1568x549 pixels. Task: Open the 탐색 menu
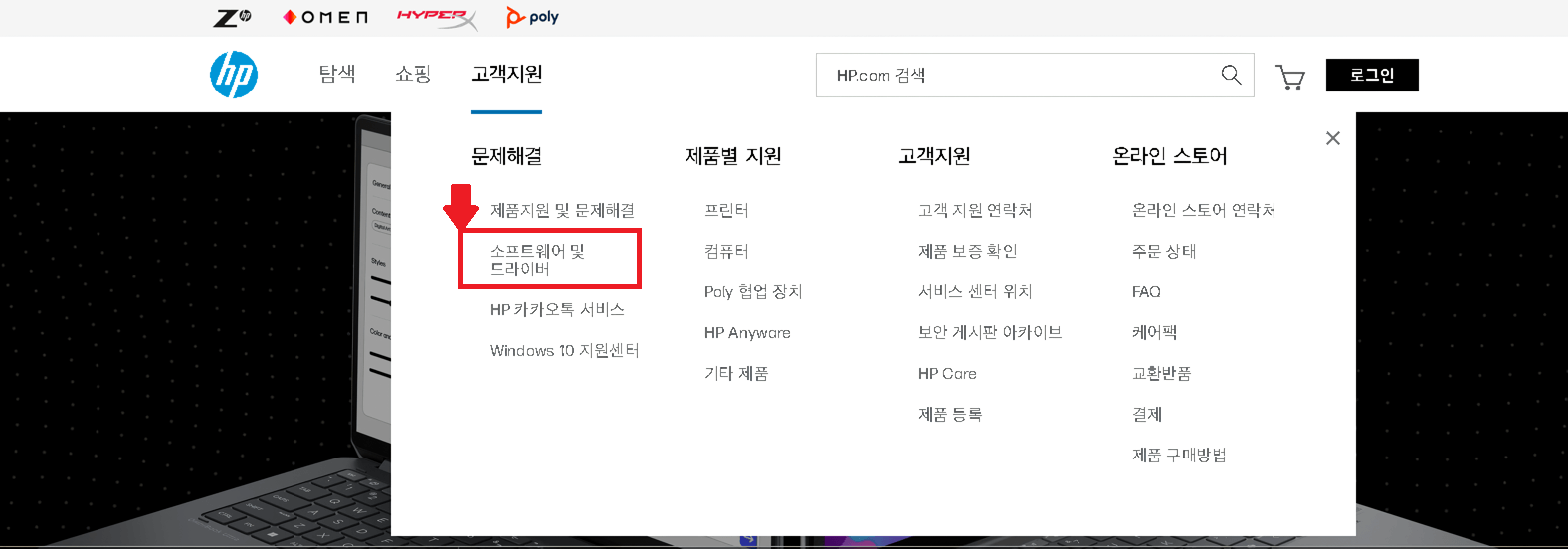click(x=337, y=73)
